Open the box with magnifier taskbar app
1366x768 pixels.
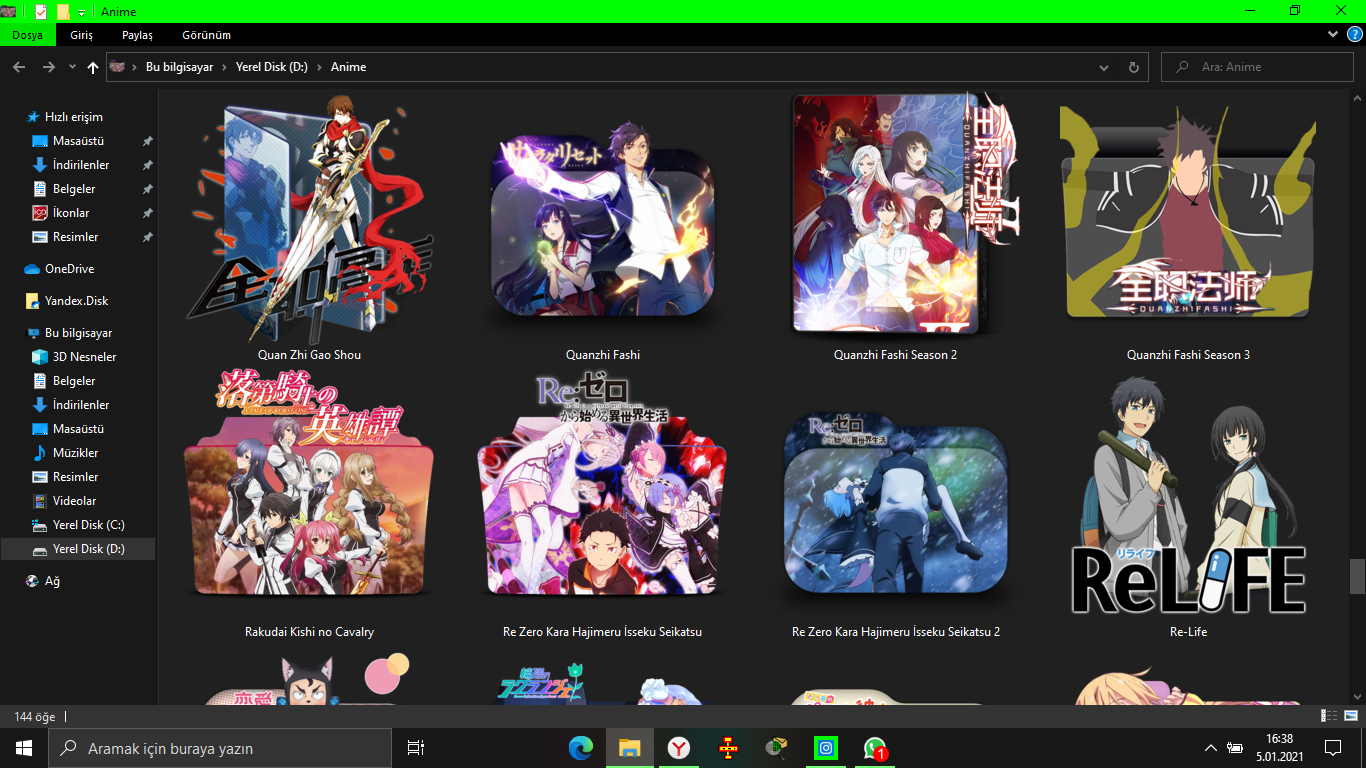(x=776, y=748)
